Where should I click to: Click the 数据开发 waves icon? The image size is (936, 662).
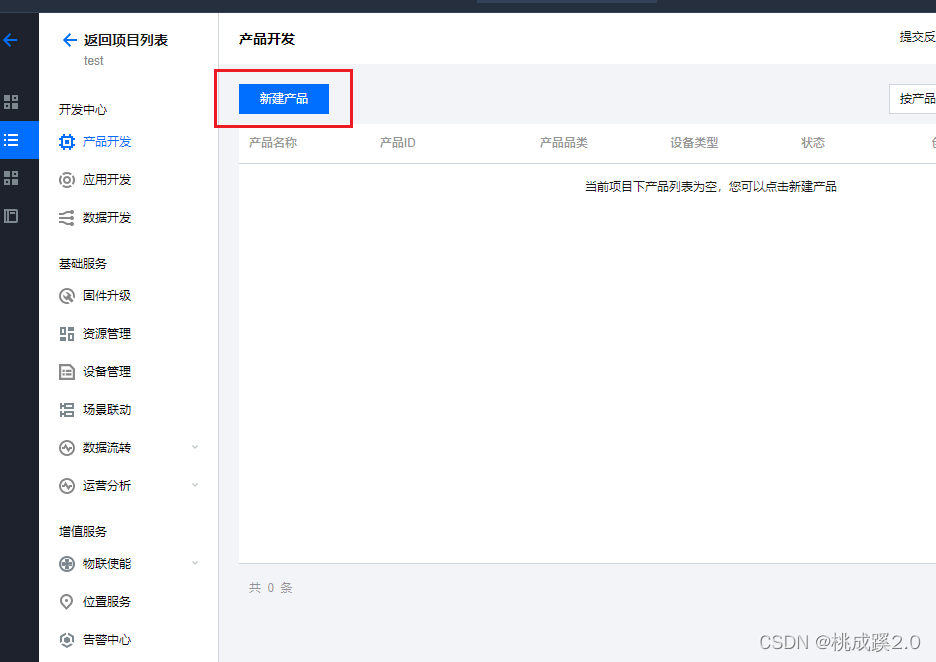click(67, 217)
